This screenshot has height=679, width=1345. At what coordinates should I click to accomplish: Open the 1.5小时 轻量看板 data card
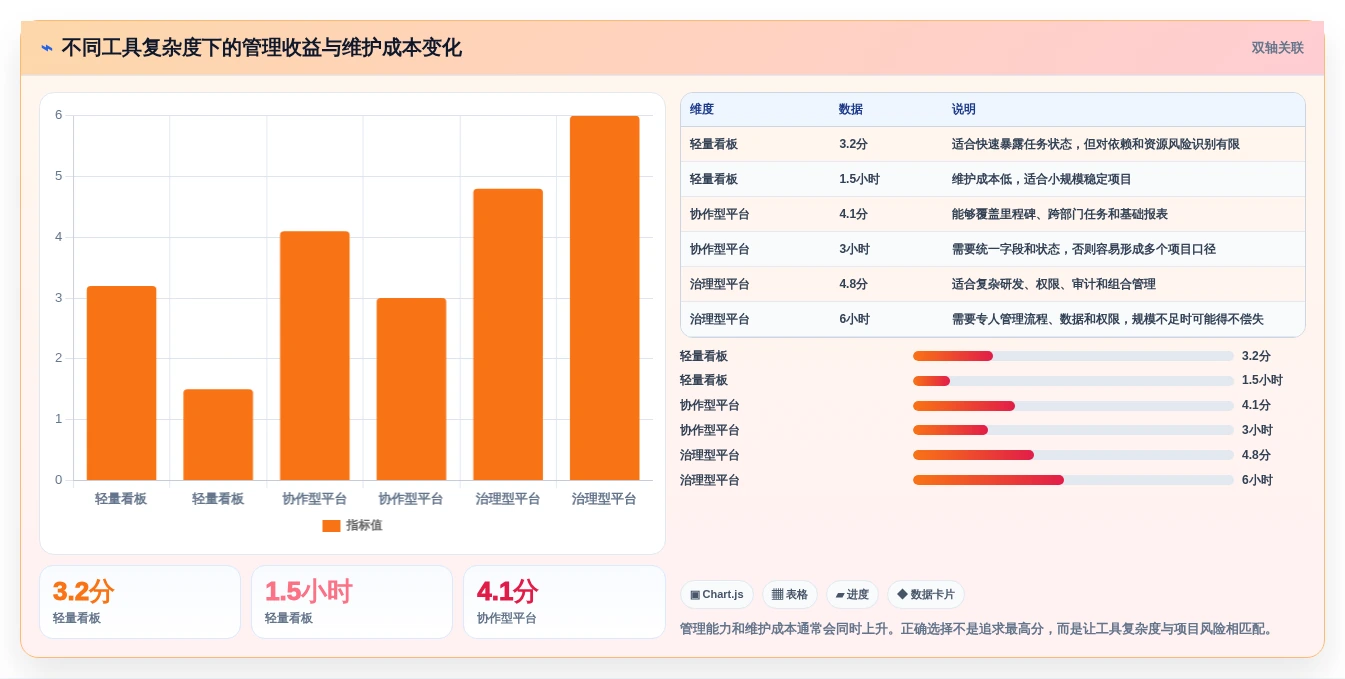[352, 602]
